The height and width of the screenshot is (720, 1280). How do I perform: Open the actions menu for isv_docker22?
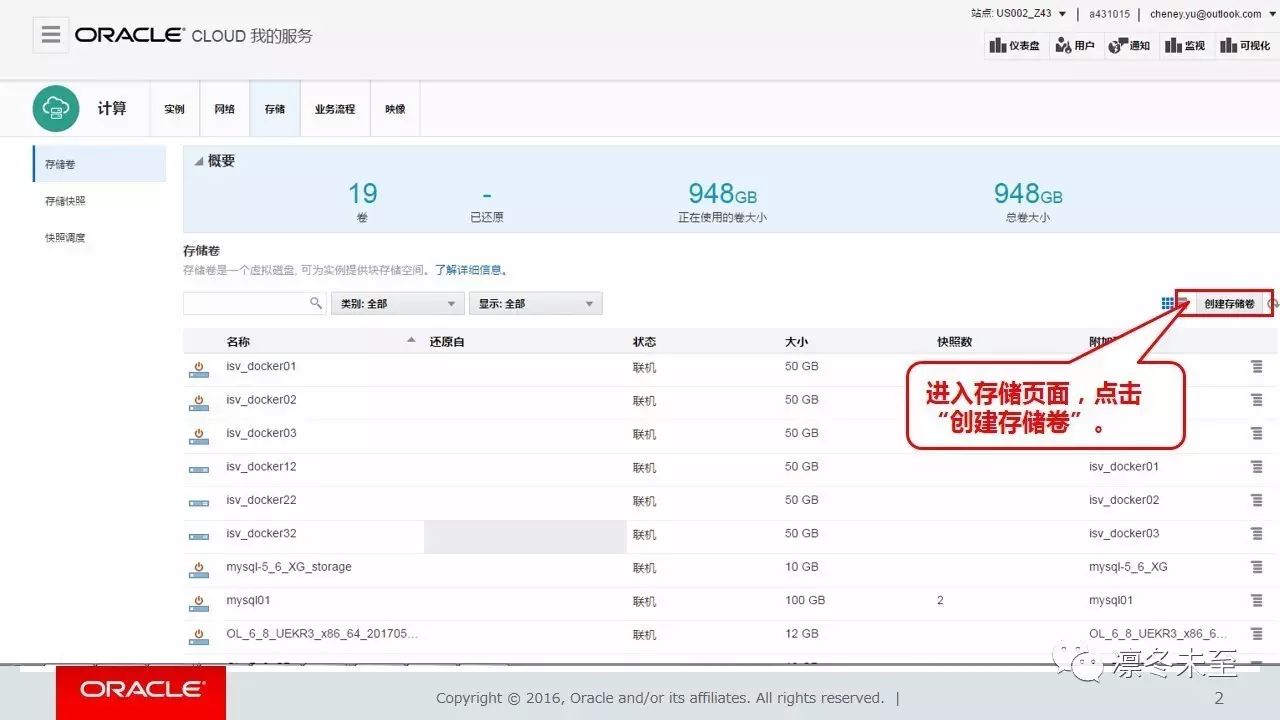coord(1257,501)
